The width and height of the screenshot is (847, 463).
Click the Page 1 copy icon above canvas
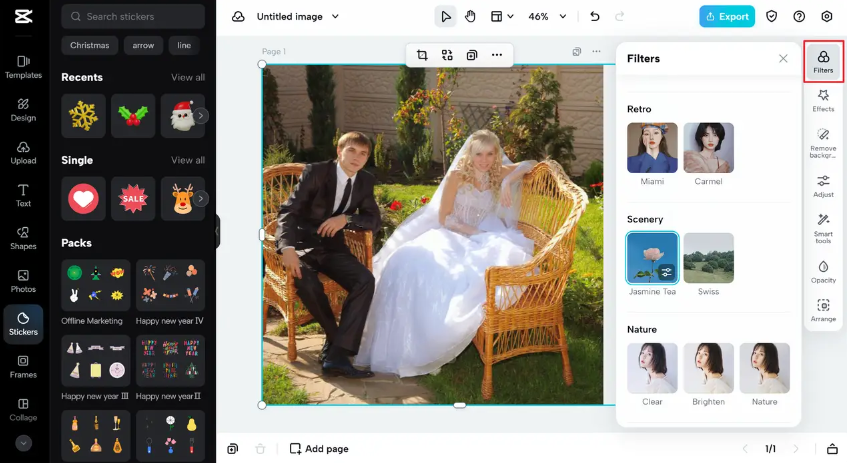point(577,52)
